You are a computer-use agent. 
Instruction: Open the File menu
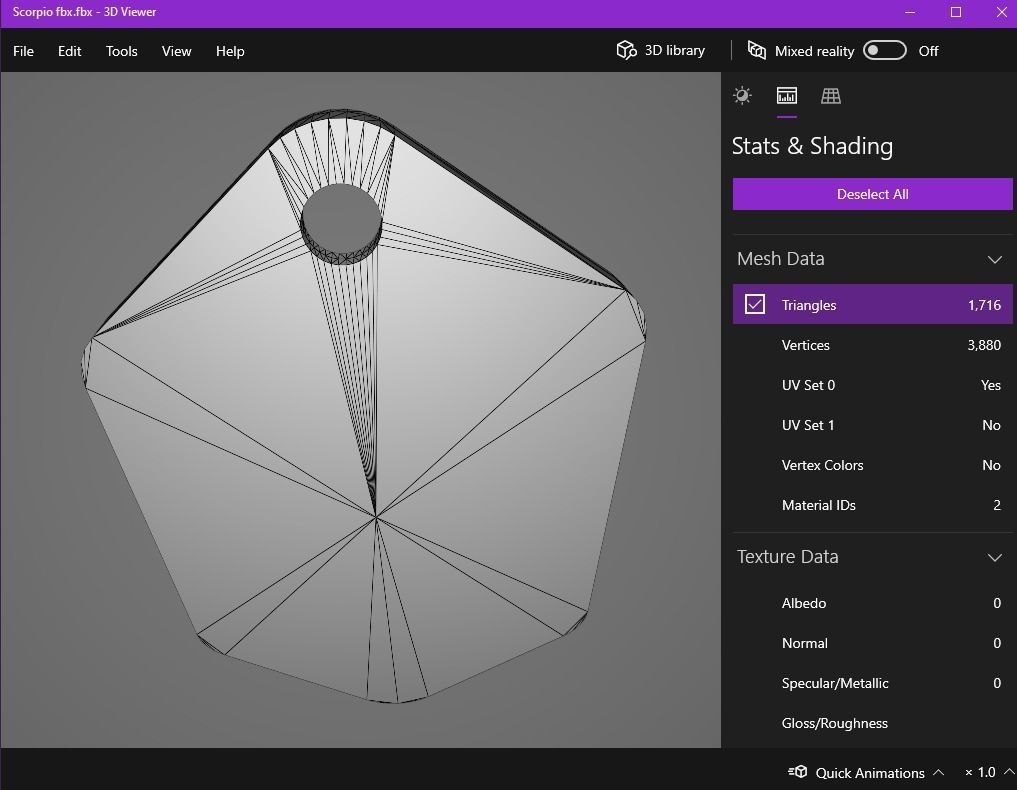click(23, 51)
